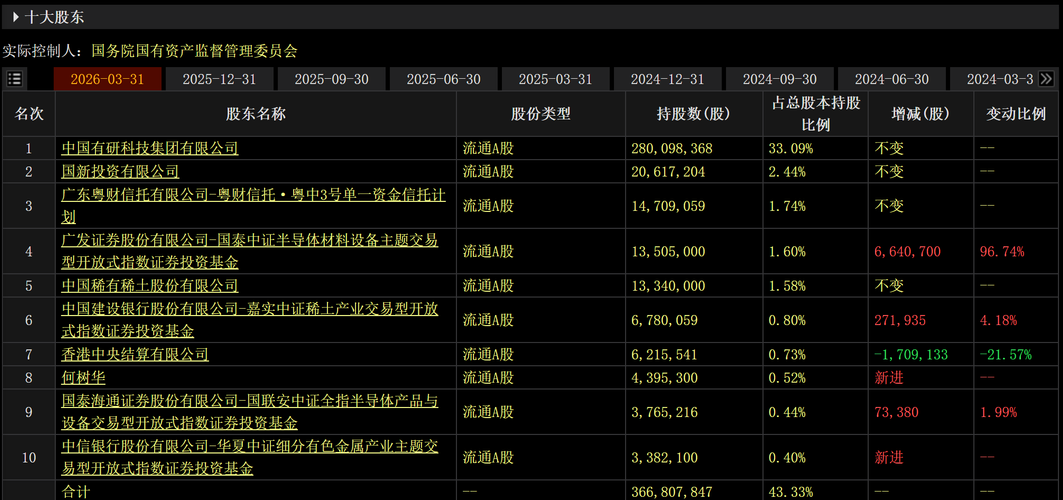Open the 中国建设银行 嘉实中证稀土产业 fund link
Viewport: 1063px width, 500px height.
click(x=249, y=320)
